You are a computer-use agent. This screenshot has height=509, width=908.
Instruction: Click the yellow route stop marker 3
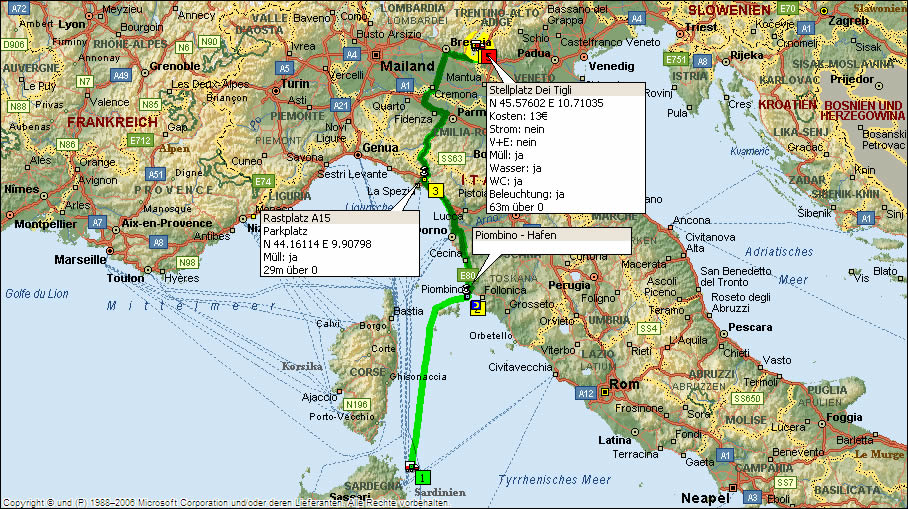point(435,191)
